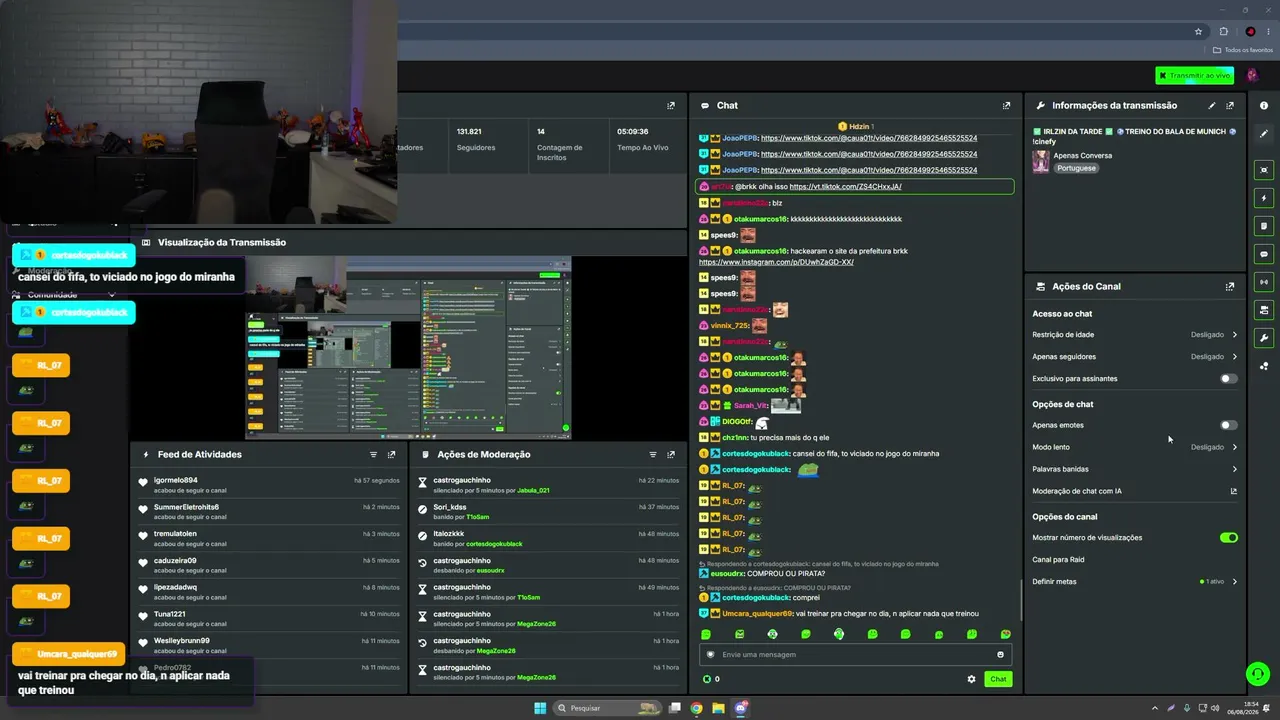Viewport: 1280px width, 720px height.
Task: Bookmark this page with the star icon
Action: click(1198, 32)
